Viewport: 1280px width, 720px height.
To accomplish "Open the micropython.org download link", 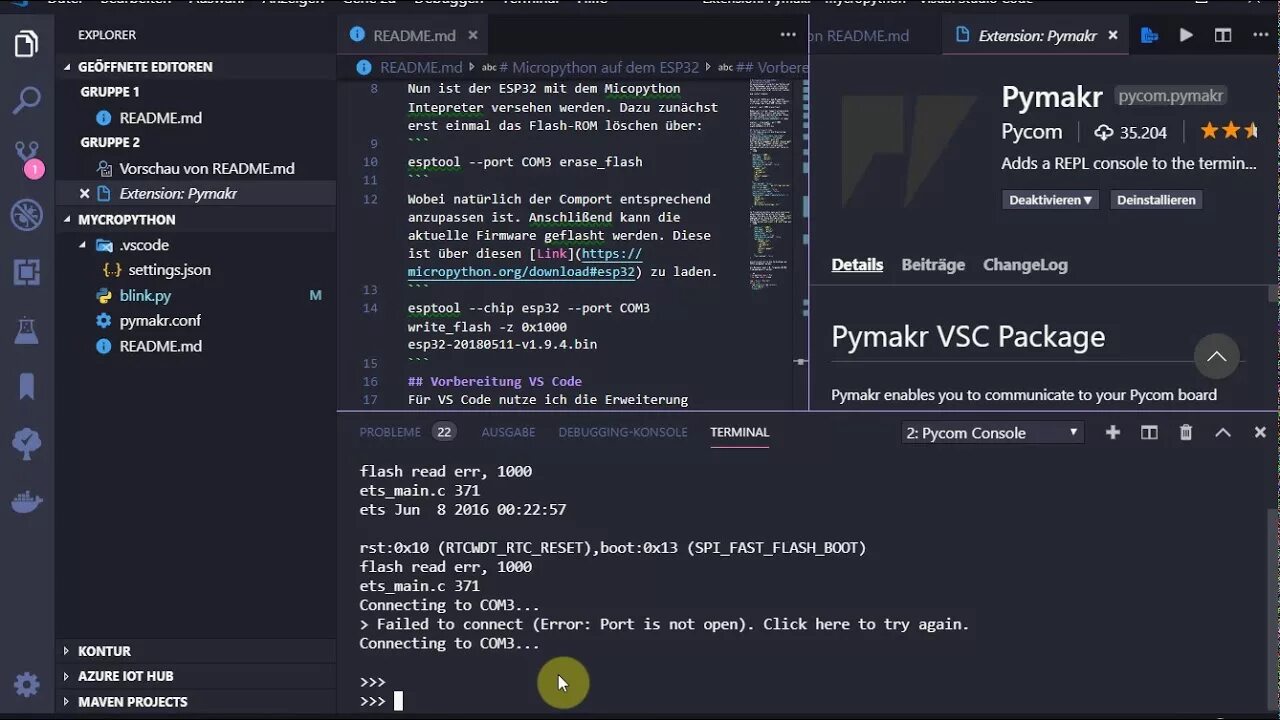I will pos(523,263).
